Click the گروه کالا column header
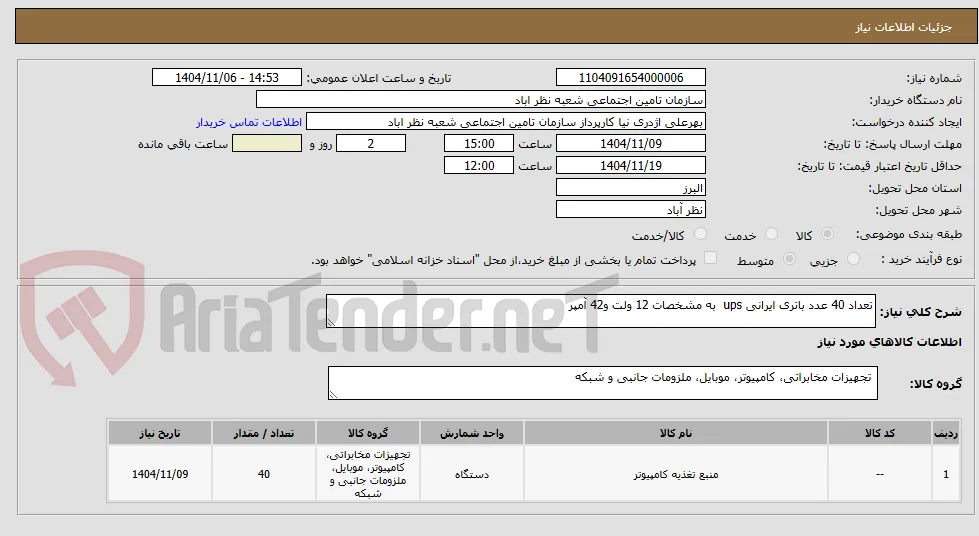The image size is (979, 536). (x=368, y=433)
